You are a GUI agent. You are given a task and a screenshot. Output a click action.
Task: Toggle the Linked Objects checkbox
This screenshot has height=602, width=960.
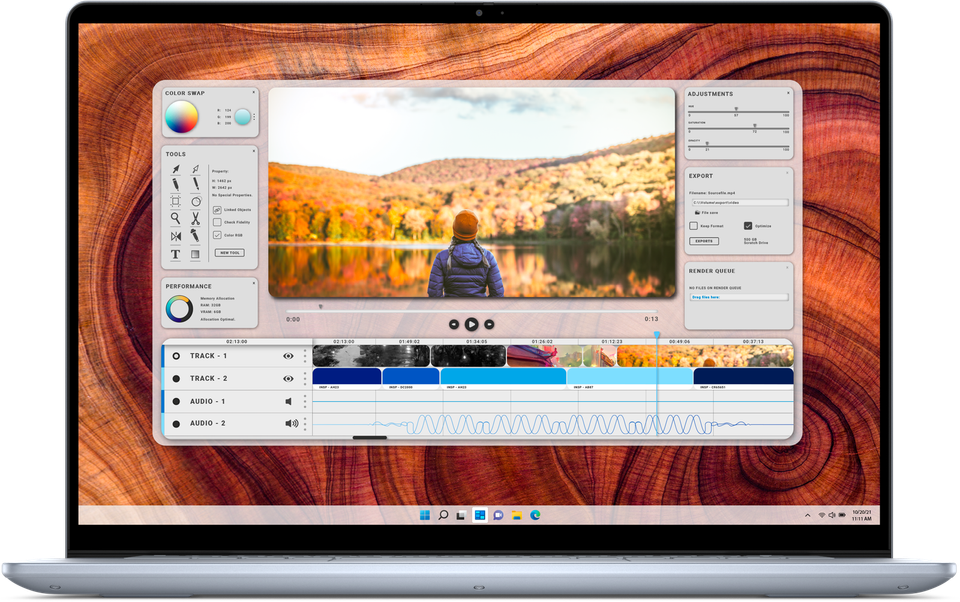pos(217,209)
